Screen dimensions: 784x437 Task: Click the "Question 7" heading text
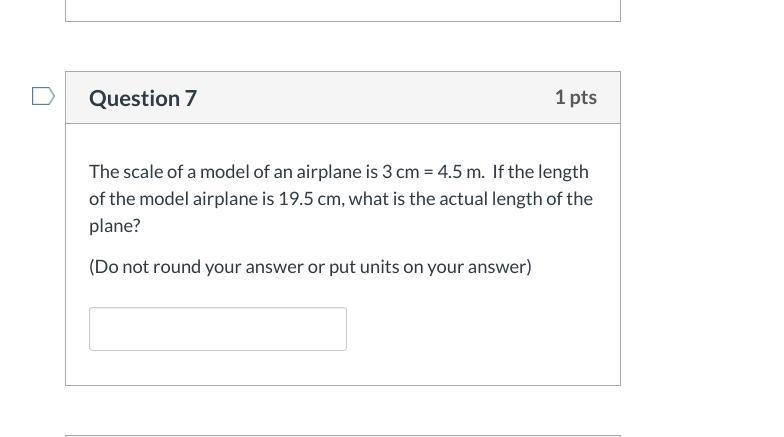click(143, 98)
